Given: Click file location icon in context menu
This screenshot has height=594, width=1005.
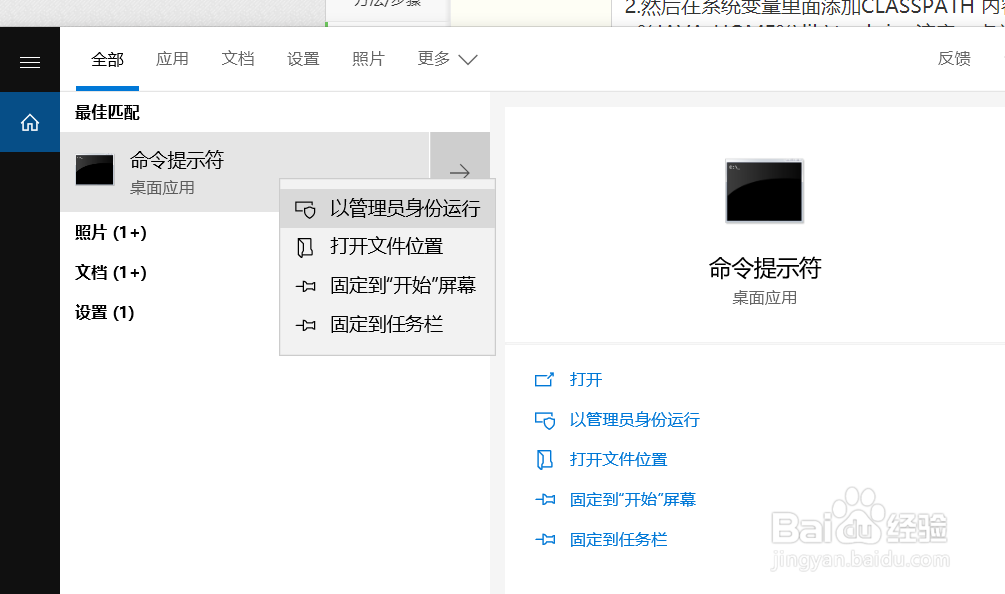Looking at the screenshot, I should [x=305, y=247].
